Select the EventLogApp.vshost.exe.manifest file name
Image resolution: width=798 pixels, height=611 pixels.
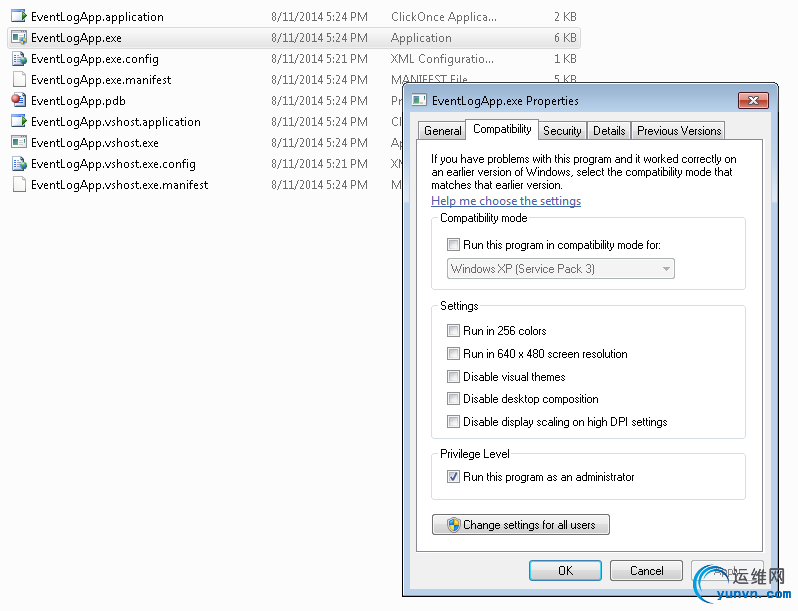(120, 185)
